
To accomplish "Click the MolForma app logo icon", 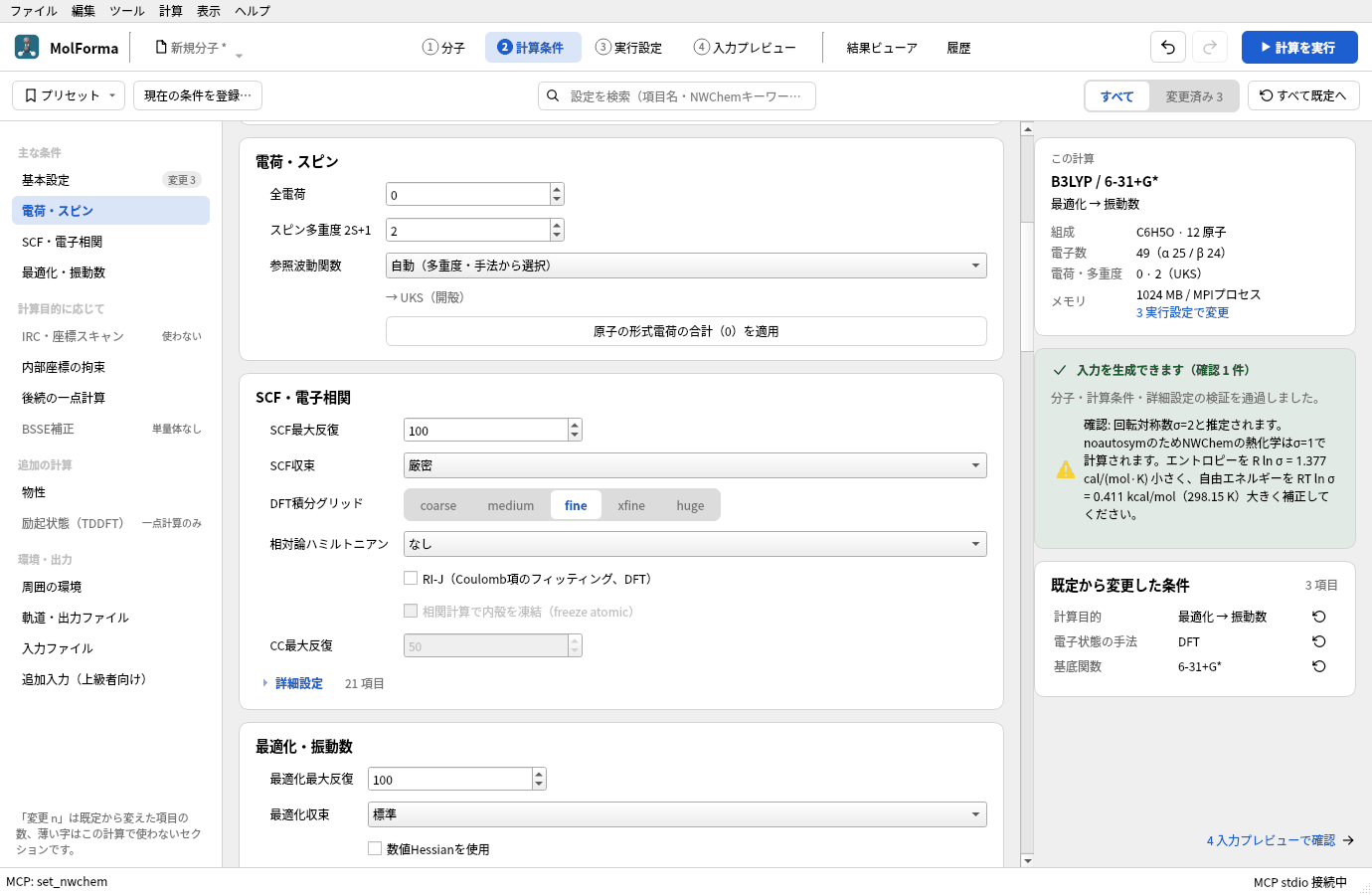I will point(27,47).
